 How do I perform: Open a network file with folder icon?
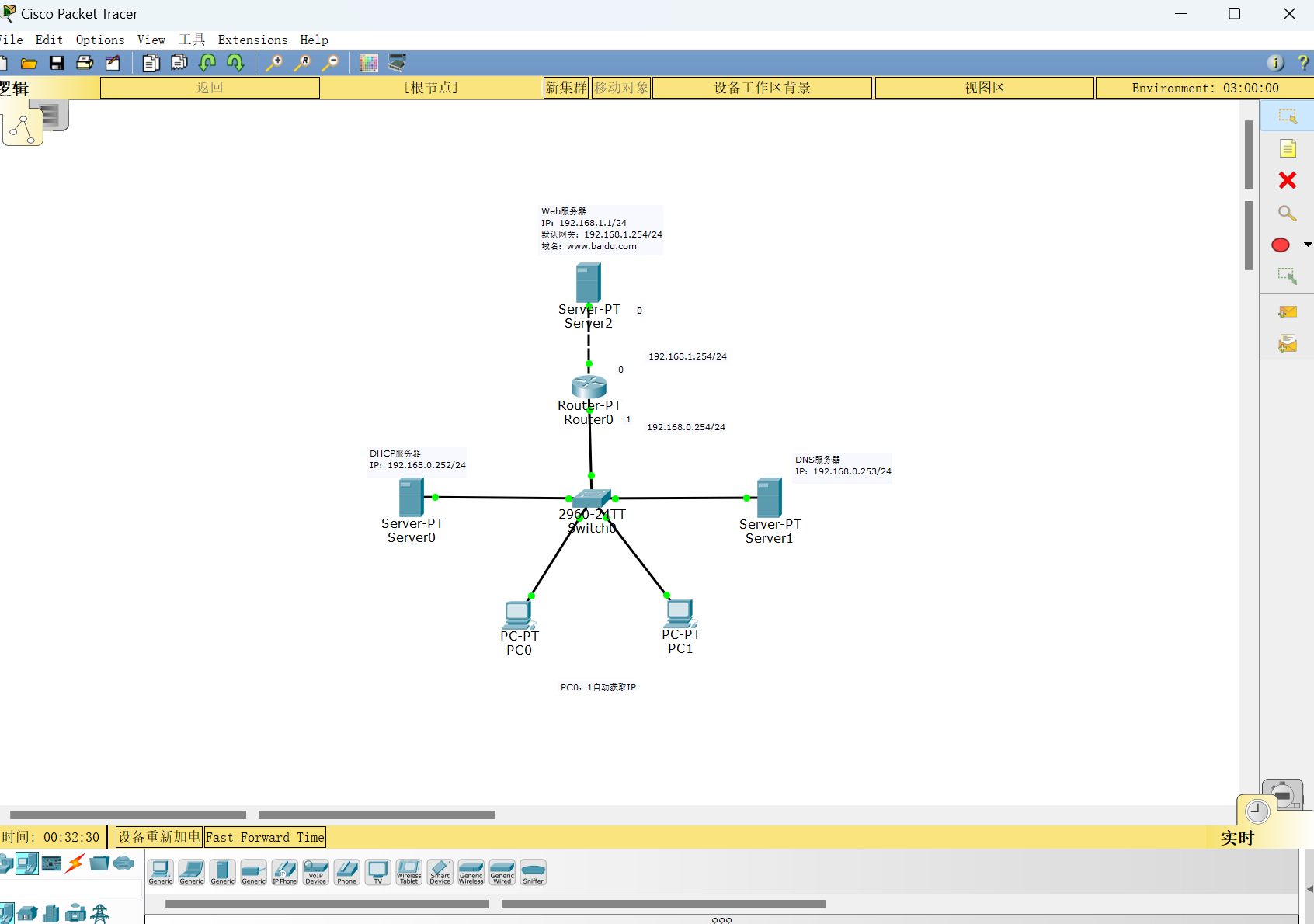[x=29, y=63]
